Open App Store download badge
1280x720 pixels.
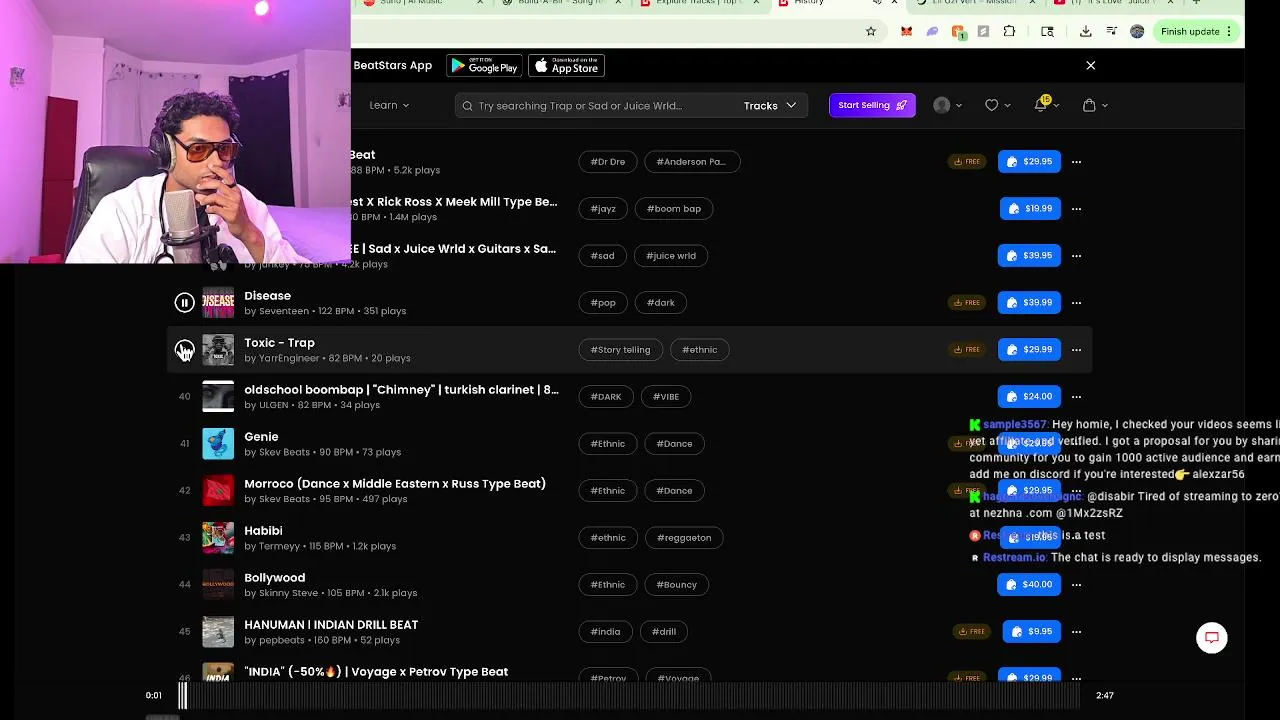[x=566, y=66]
